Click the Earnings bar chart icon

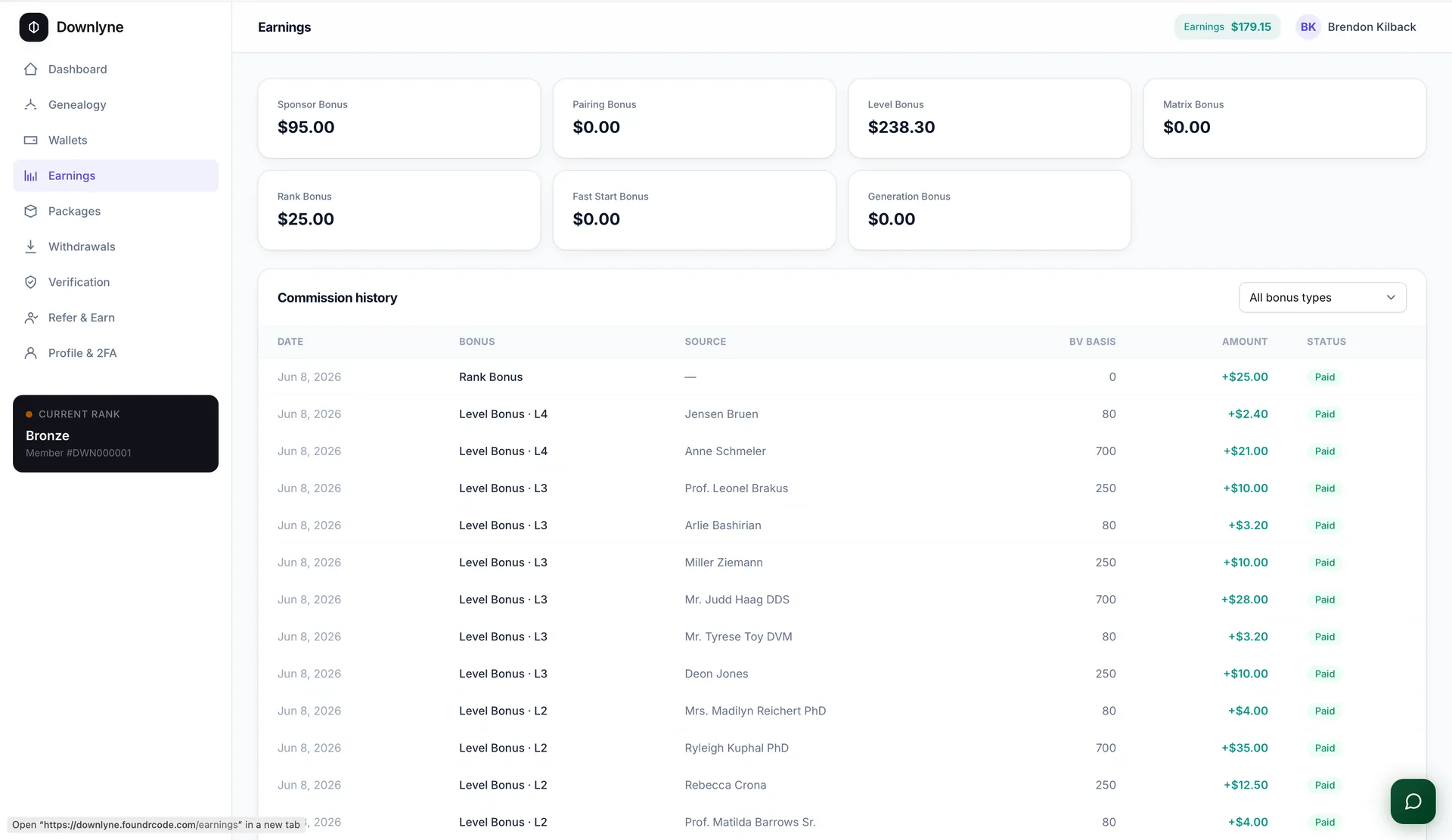[30, 175]
